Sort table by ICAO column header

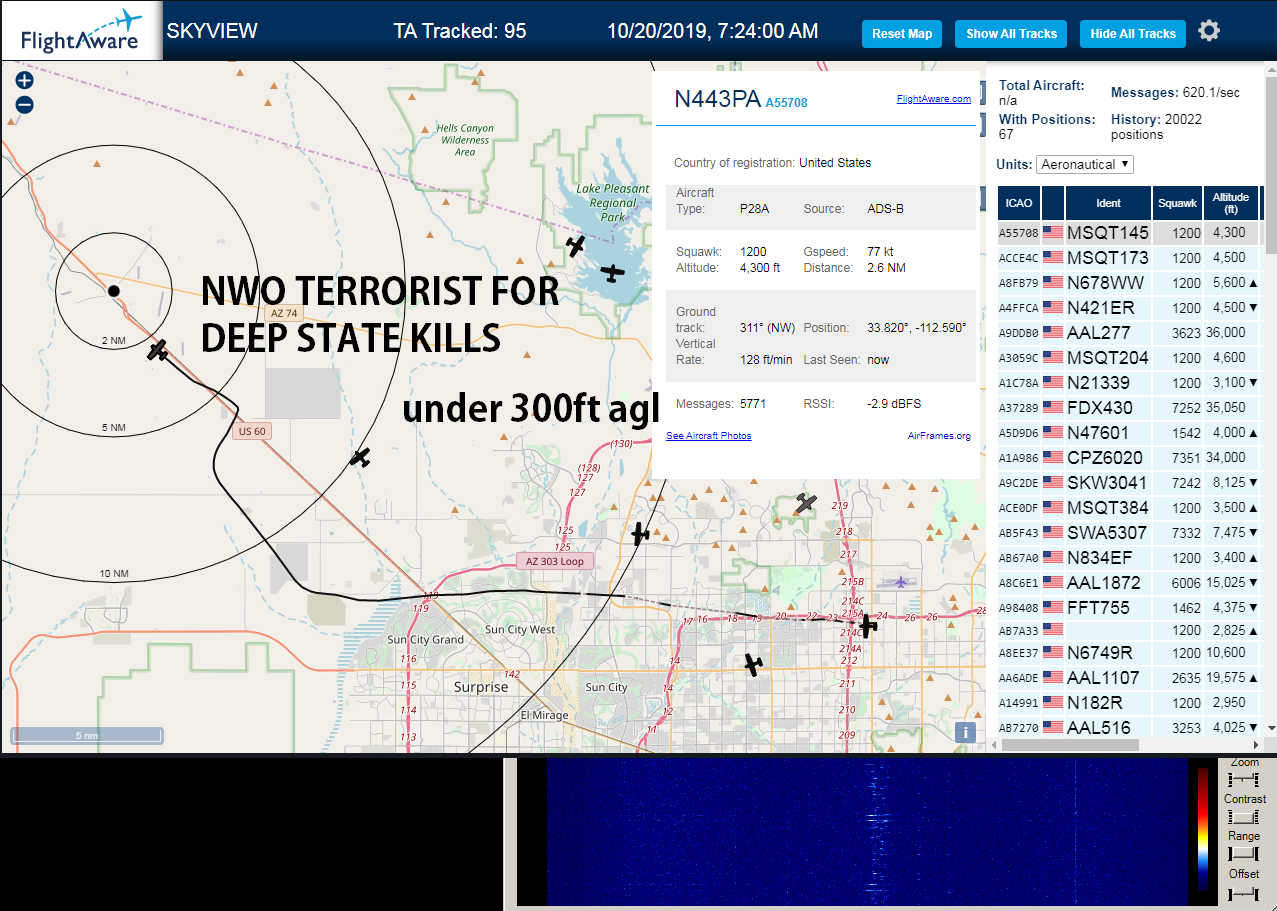[1019, 203]
